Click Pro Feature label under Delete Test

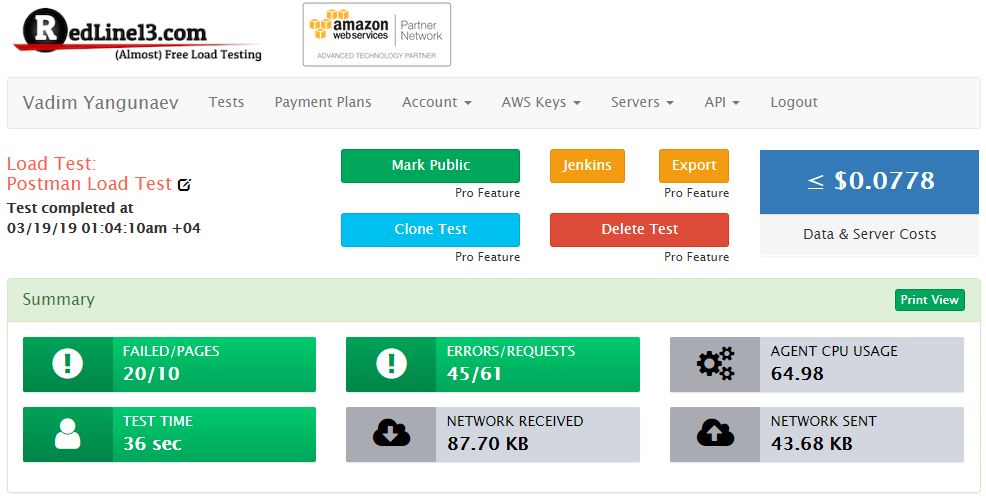tap(697, 257)
